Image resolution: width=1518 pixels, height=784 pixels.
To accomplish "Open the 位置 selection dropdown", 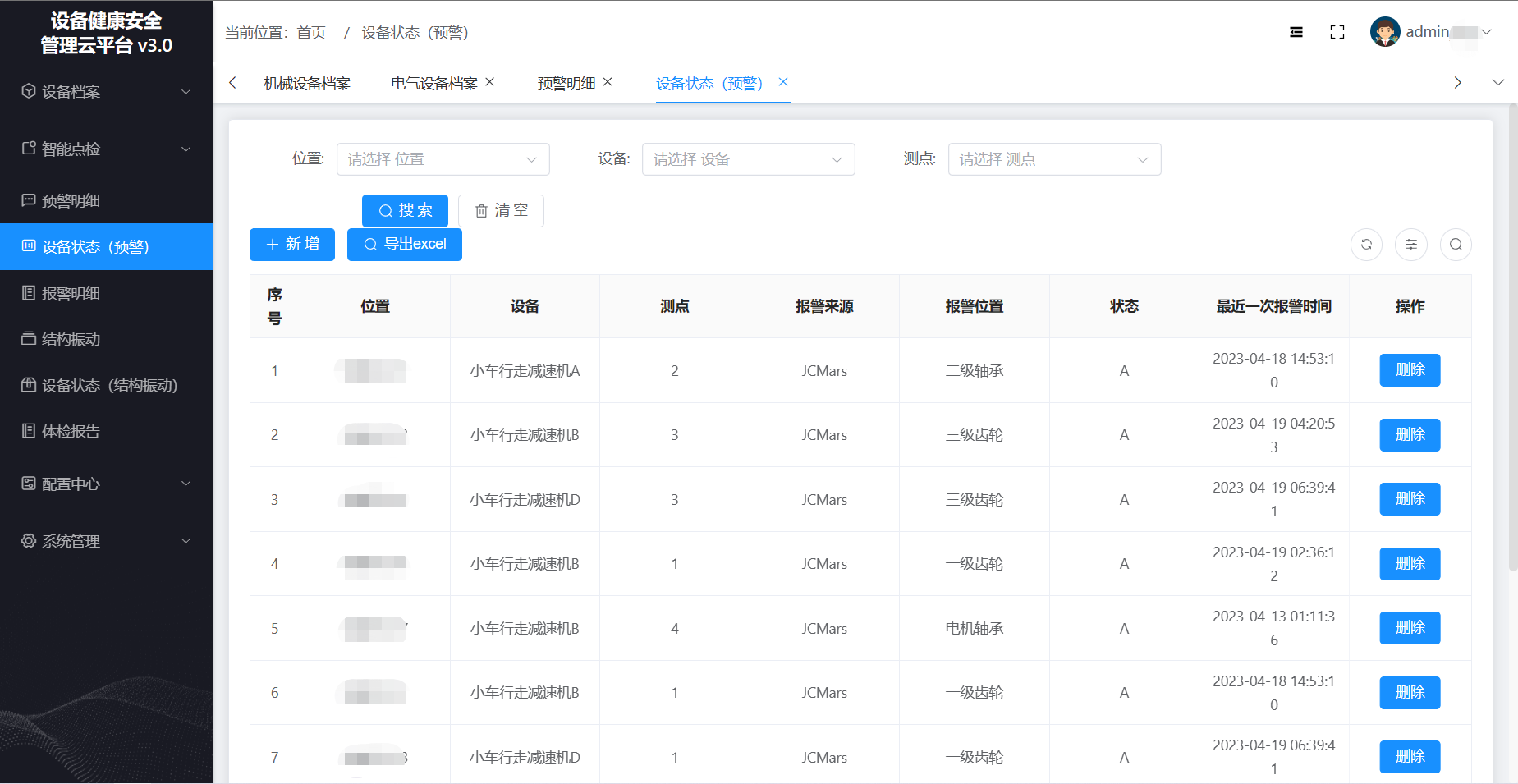I will tap(443, 159).
